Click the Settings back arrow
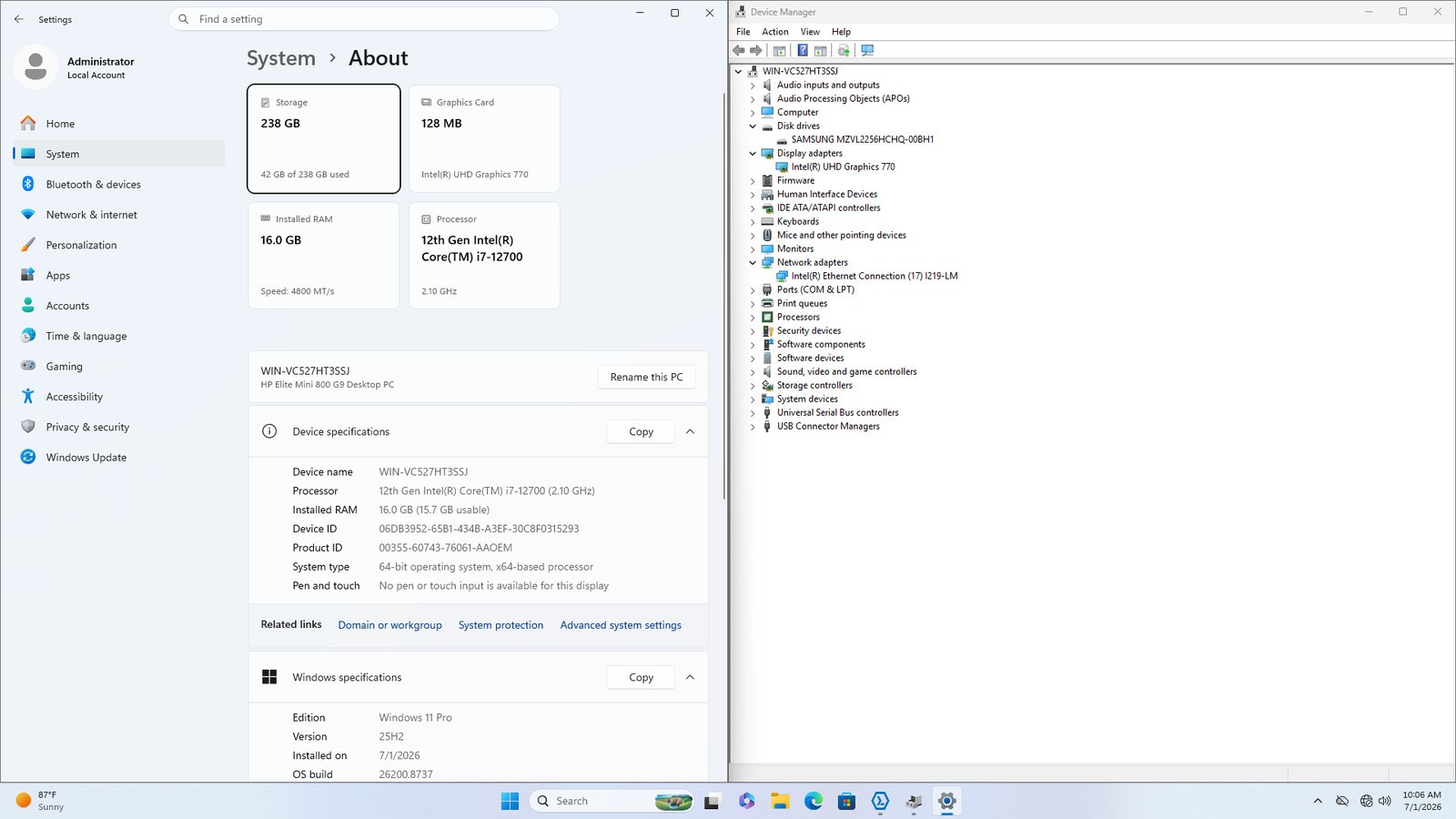Image resolution: width=1456 pixels, height=819 pixels. tap(19, 19)
